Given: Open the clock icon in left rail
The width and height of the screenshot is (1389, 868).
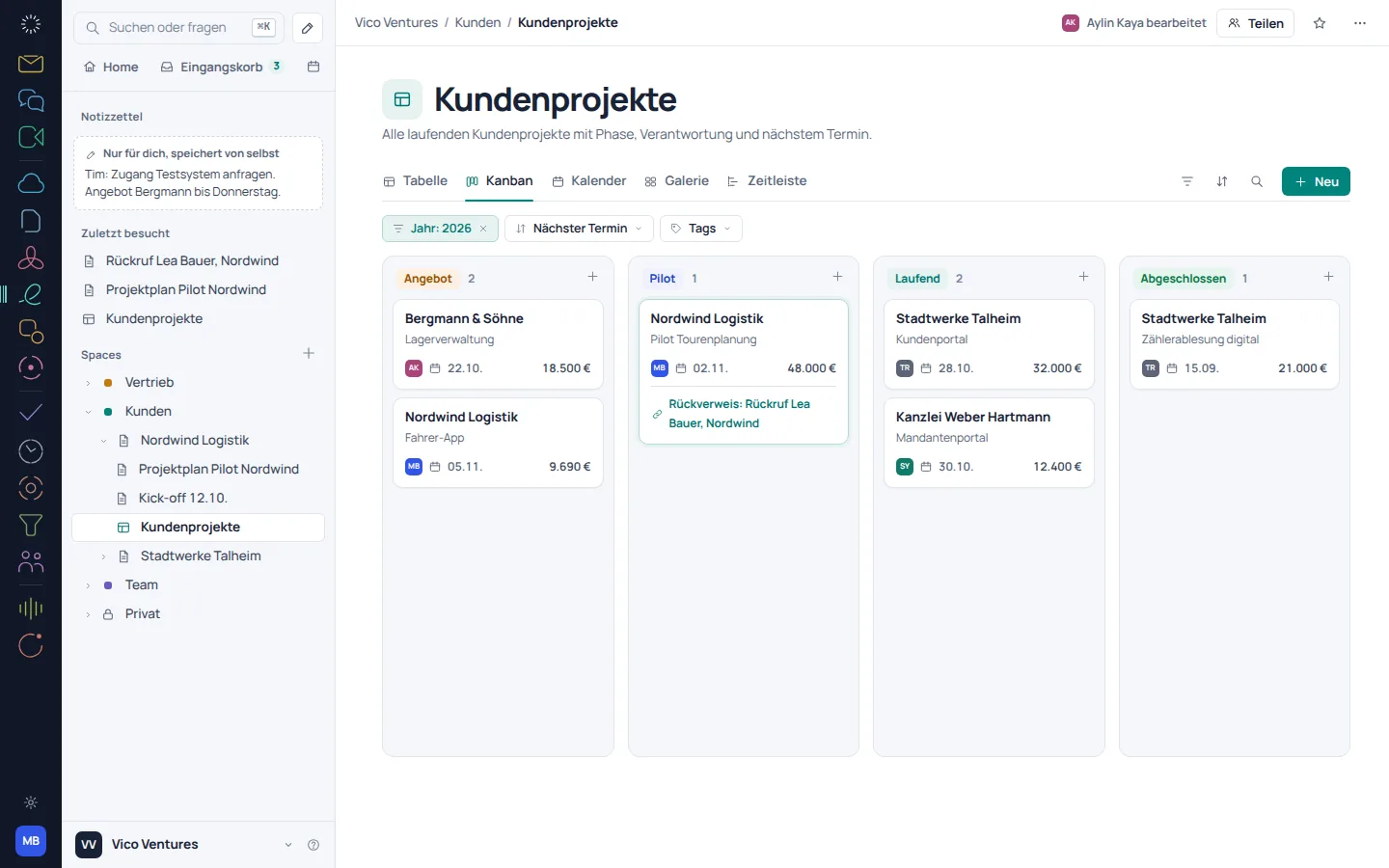Looking at the screenshot, I should pos(31,451).
